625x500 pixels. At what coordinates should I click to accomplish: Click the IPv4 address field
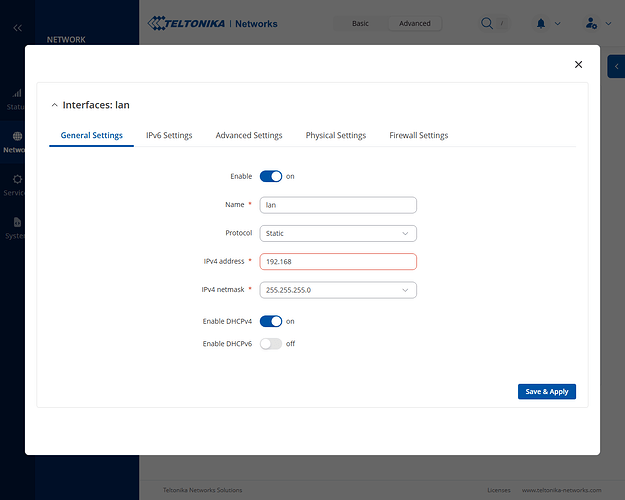338,262
